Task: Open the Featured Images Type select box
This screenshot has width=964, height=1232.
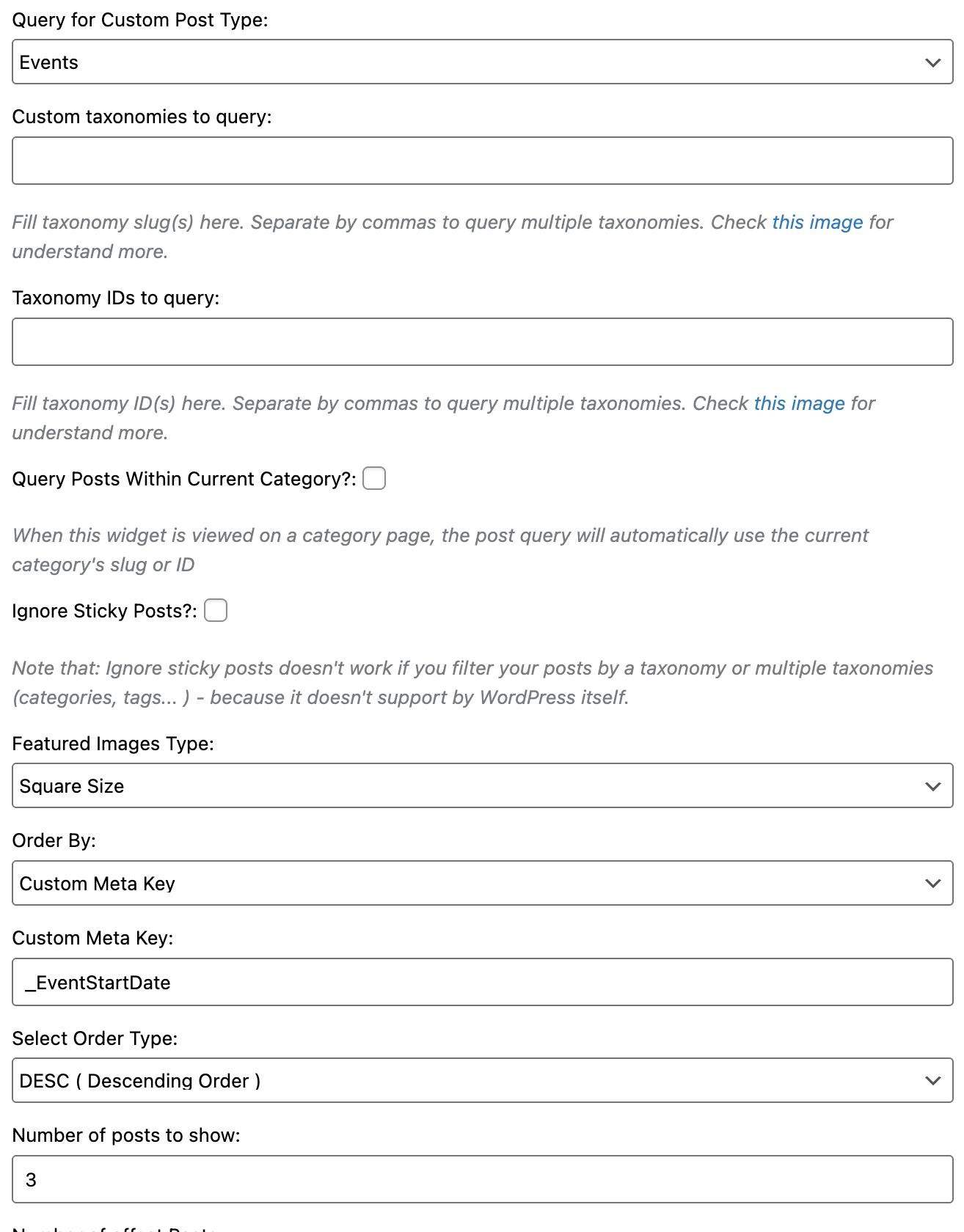Action: click(x=470, y=786)
